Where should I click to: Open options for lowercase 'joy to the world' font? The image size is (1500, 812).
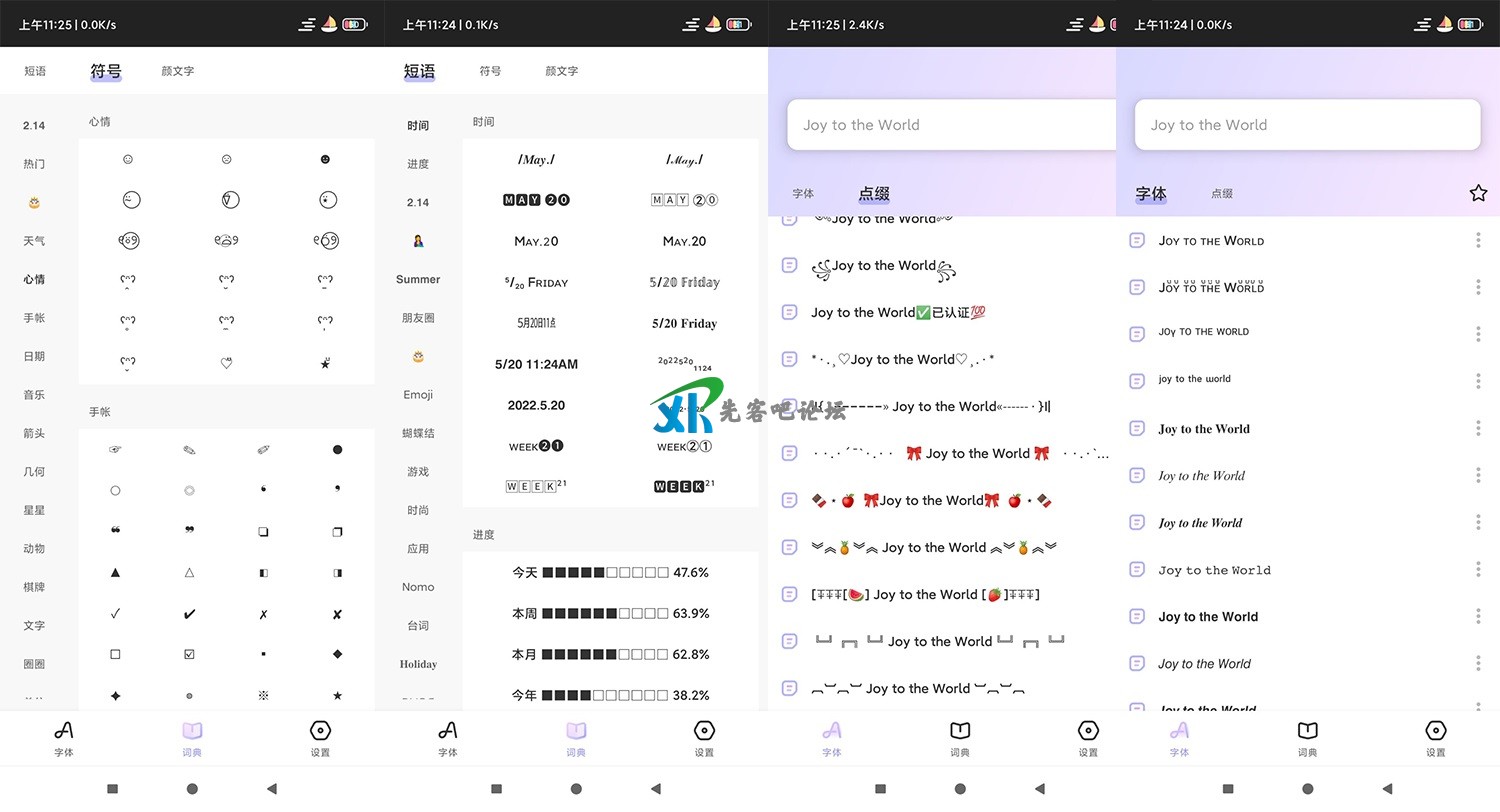point(1478,380)
